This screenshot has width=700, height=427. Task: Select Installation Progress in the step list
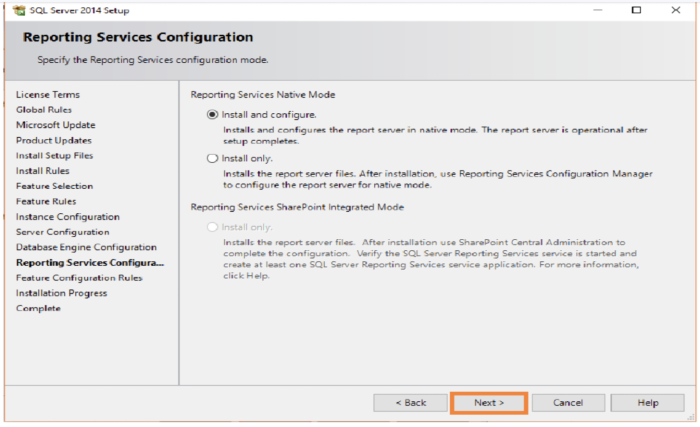(62, 293)
